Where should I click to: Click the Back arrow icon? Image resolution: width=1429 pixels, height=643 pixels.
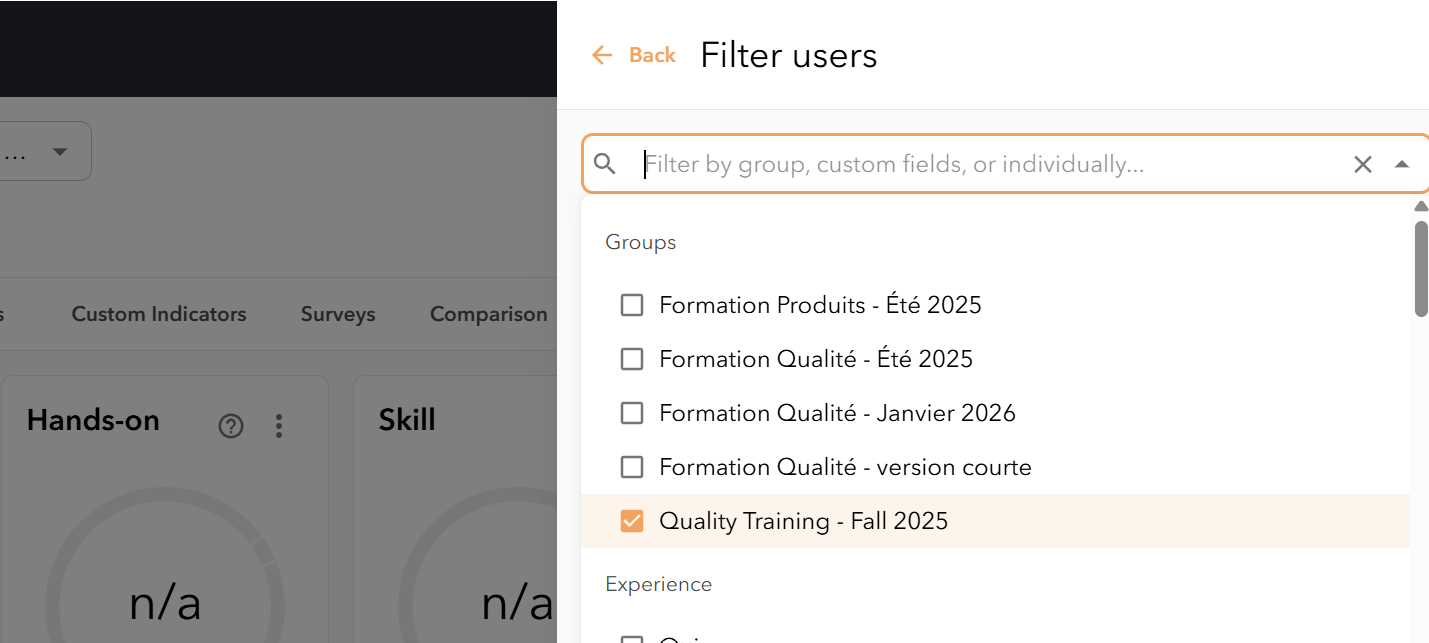pyautogui.click(x=602, y=55)
